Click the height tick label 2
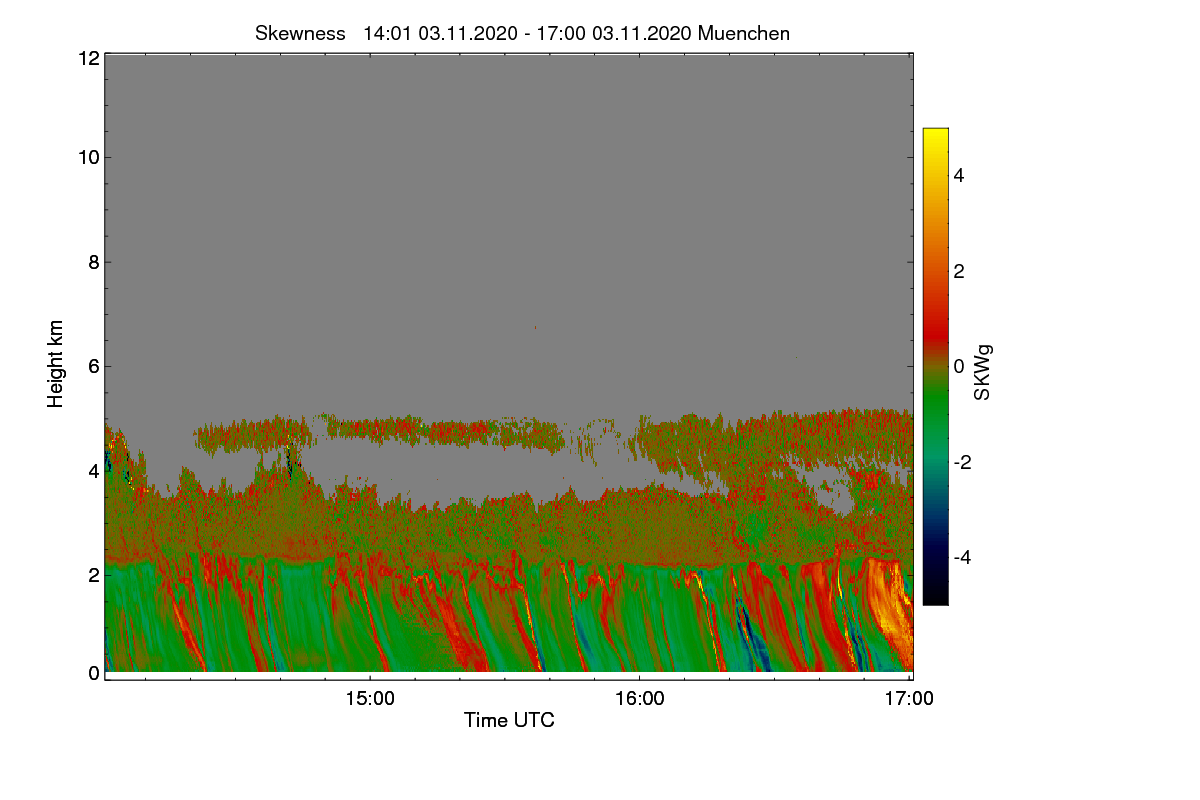Screen dimensions: 1200x800 [x=92, y=574]
